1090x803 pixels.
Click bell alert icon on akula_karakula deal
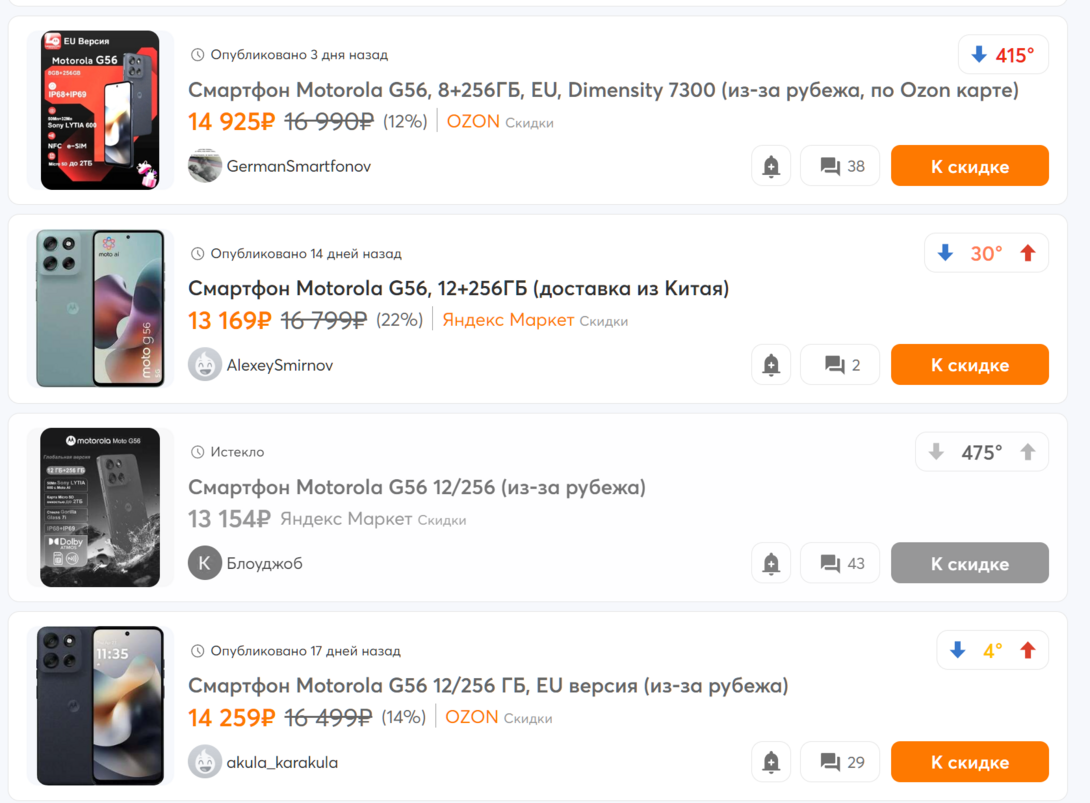[771, 762]
